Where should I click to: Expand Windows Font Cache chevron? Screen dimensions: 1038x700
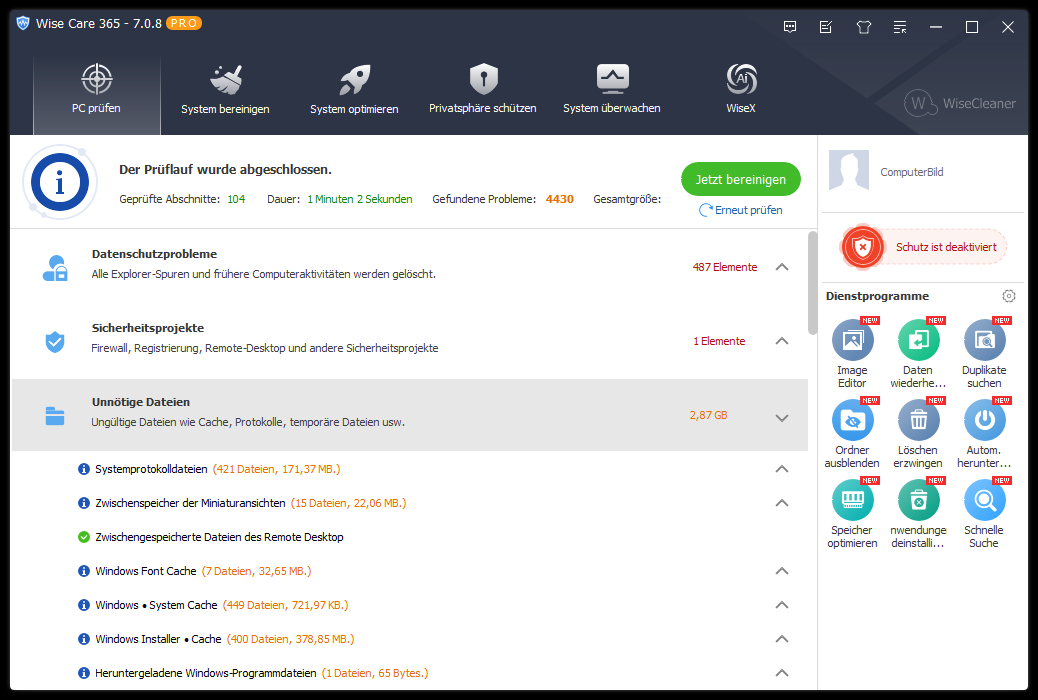pyautogui.click(x=782, y=571)
